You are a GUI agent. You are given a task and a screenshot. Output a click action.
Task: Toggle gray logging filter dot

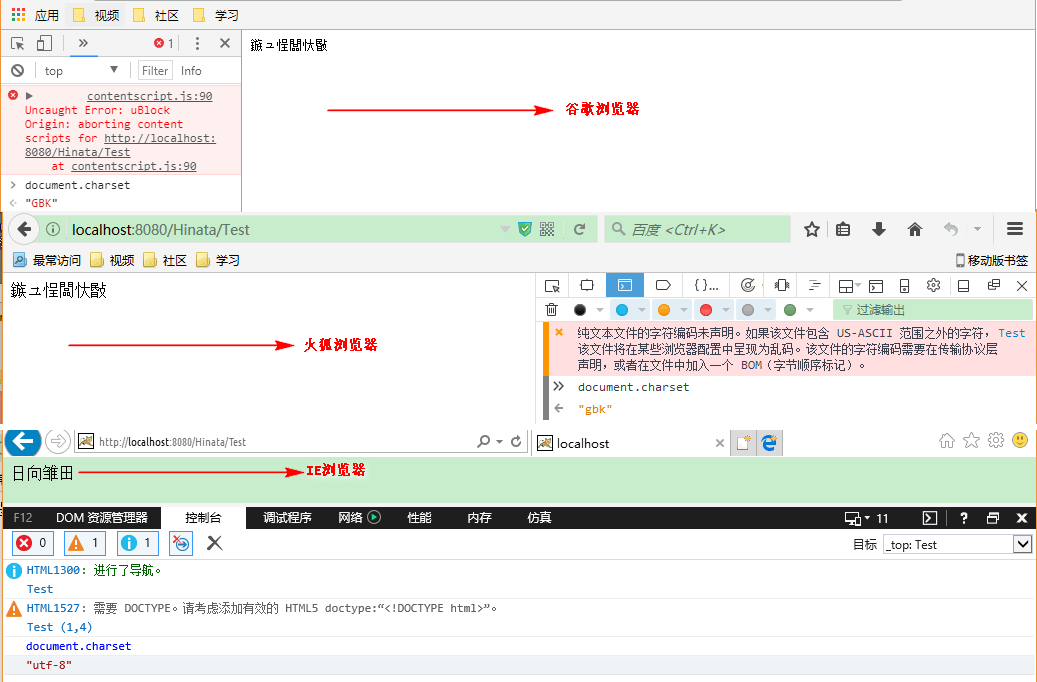[x=748, y=310]
